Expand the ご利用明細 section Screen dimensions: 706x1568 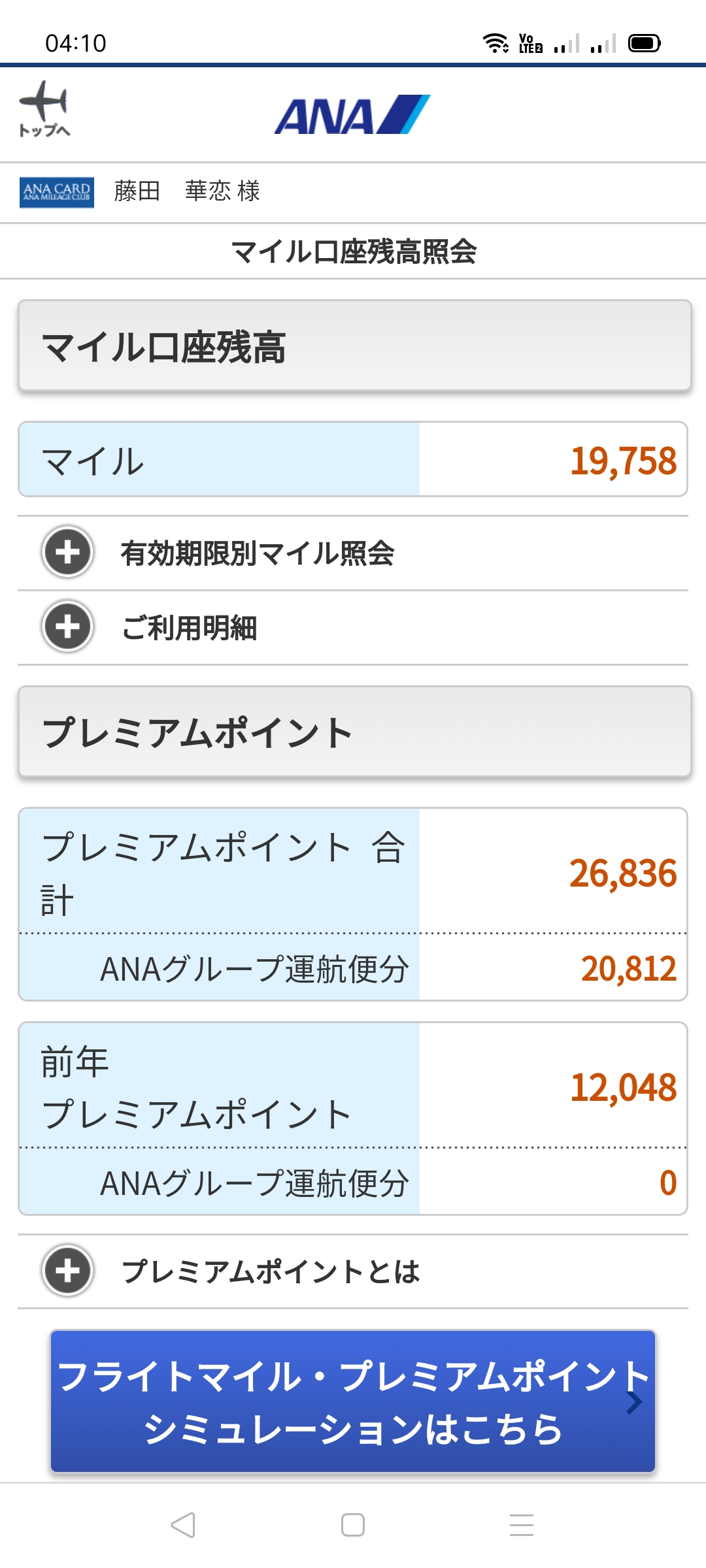(x=190, y=628)
